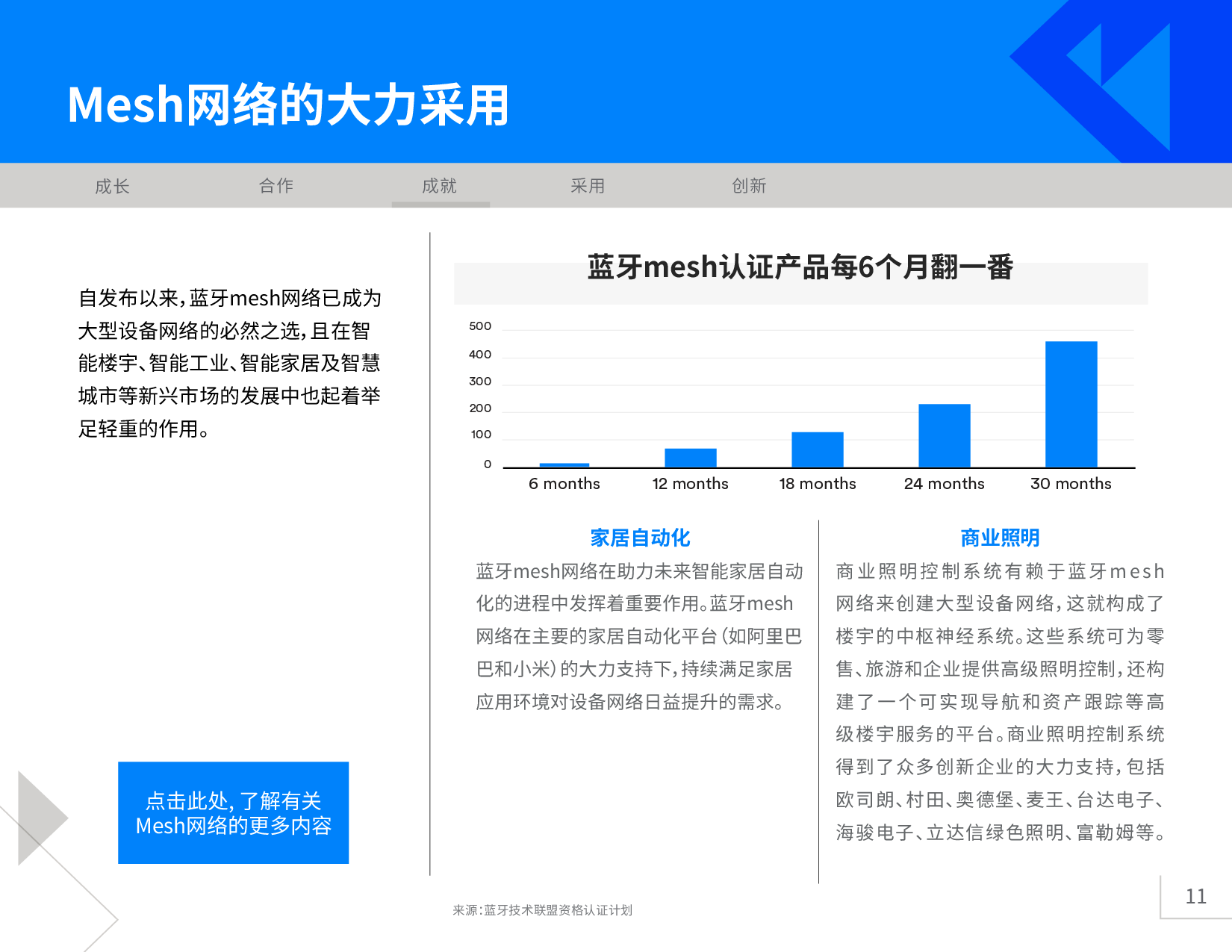
Task: Click the page number 11
Action: click(x=1195, y=896)
